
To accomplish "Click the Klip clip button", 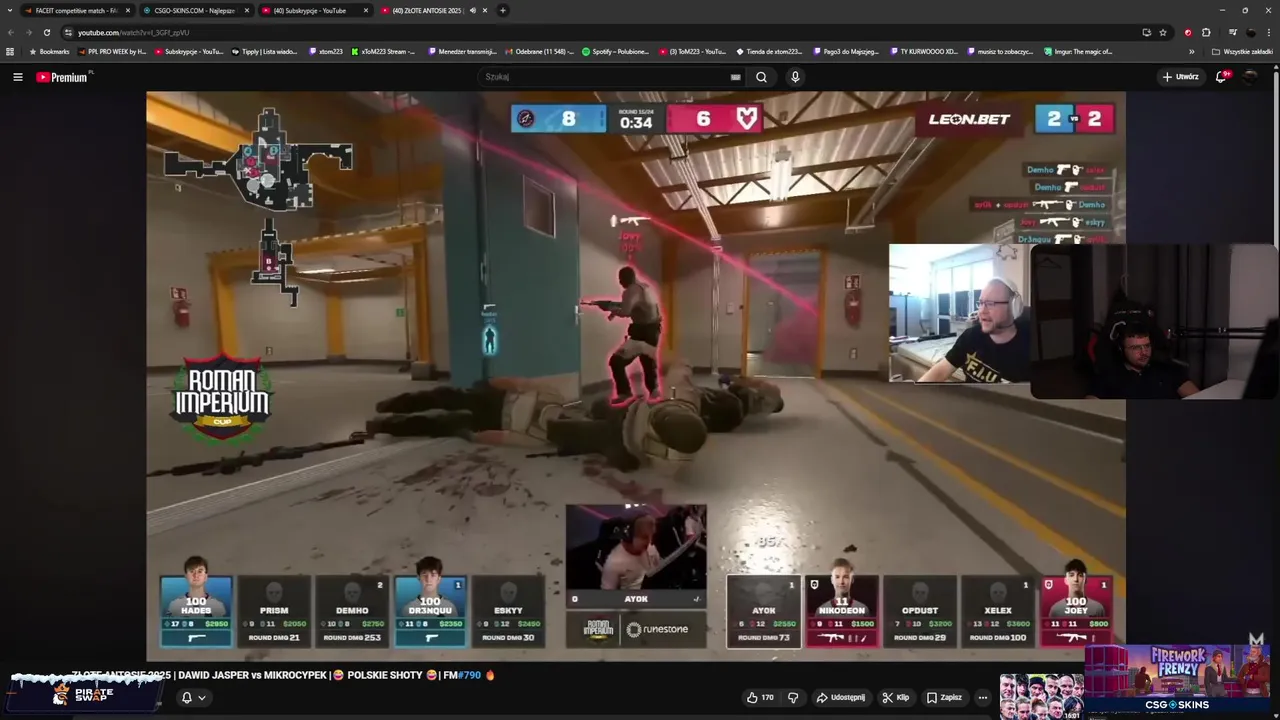I will pyautogui.click(x=895, y=697).
